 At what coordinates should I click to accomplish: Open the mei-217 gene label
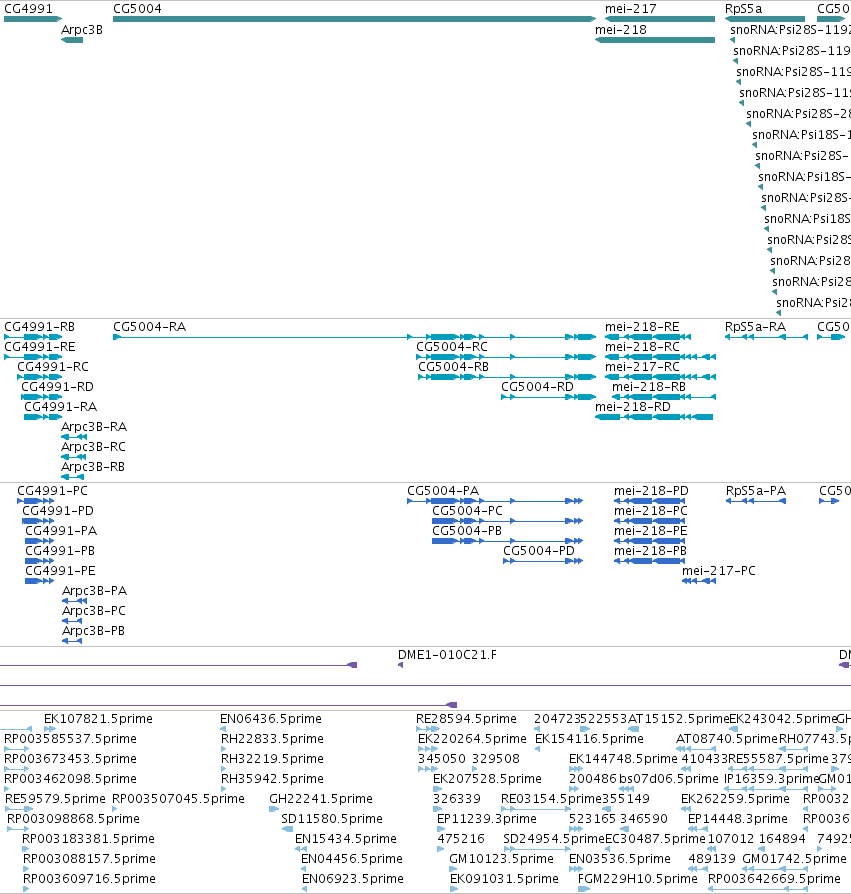pyautogui.click(x=630, y=9)
